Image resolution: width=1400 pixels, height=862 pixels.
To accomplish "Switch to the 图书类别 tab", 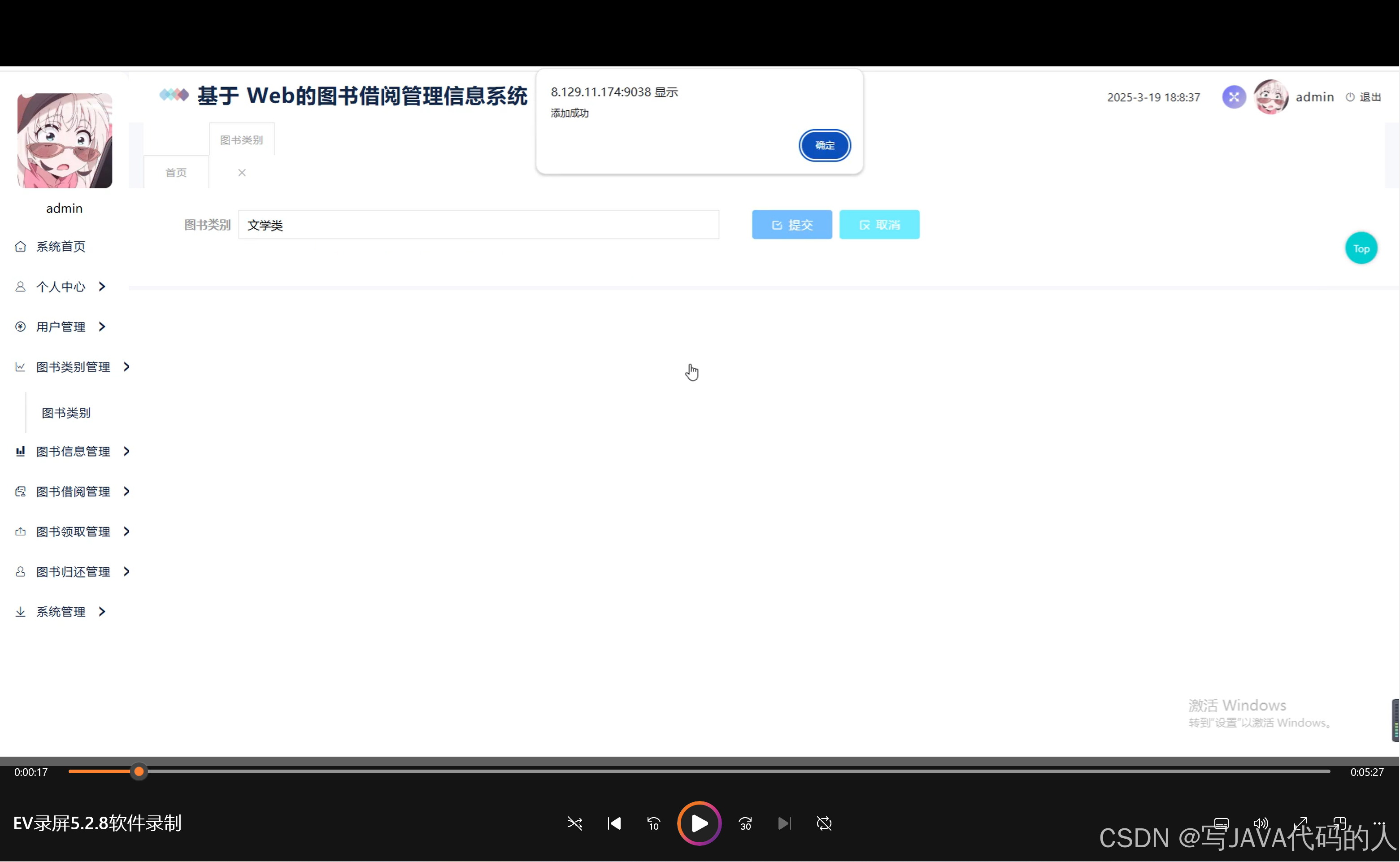I will click(242, 139).
